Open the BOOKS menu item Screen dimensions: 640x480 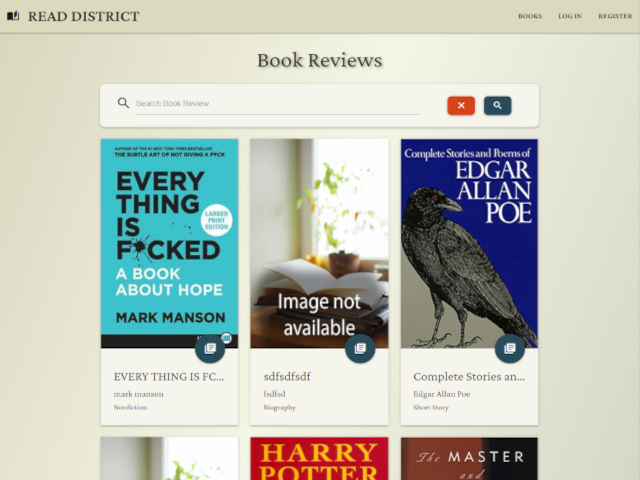coord(530,16)
